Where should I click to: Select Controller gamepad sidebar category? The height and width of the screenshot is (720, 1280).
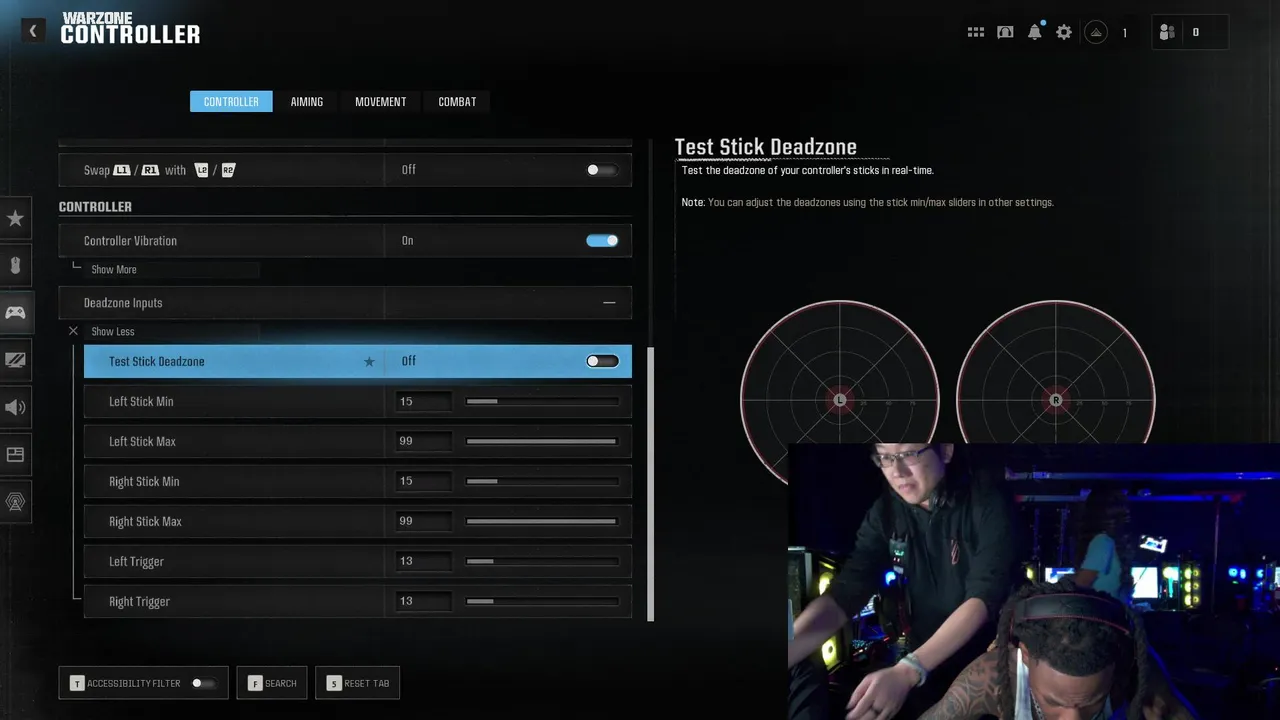[x=15, y=313]
